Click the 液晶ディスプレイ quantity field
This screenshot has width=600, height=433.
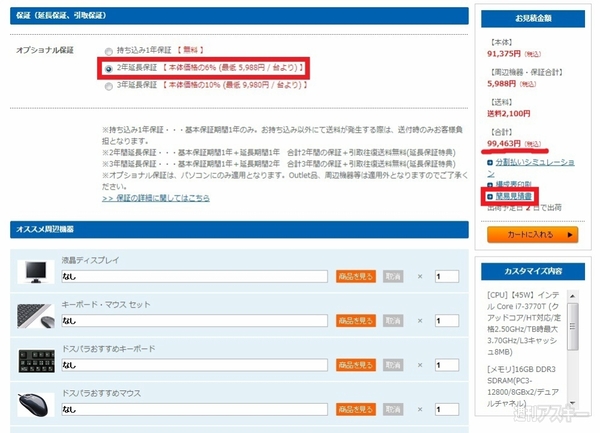tap(447, 276)
